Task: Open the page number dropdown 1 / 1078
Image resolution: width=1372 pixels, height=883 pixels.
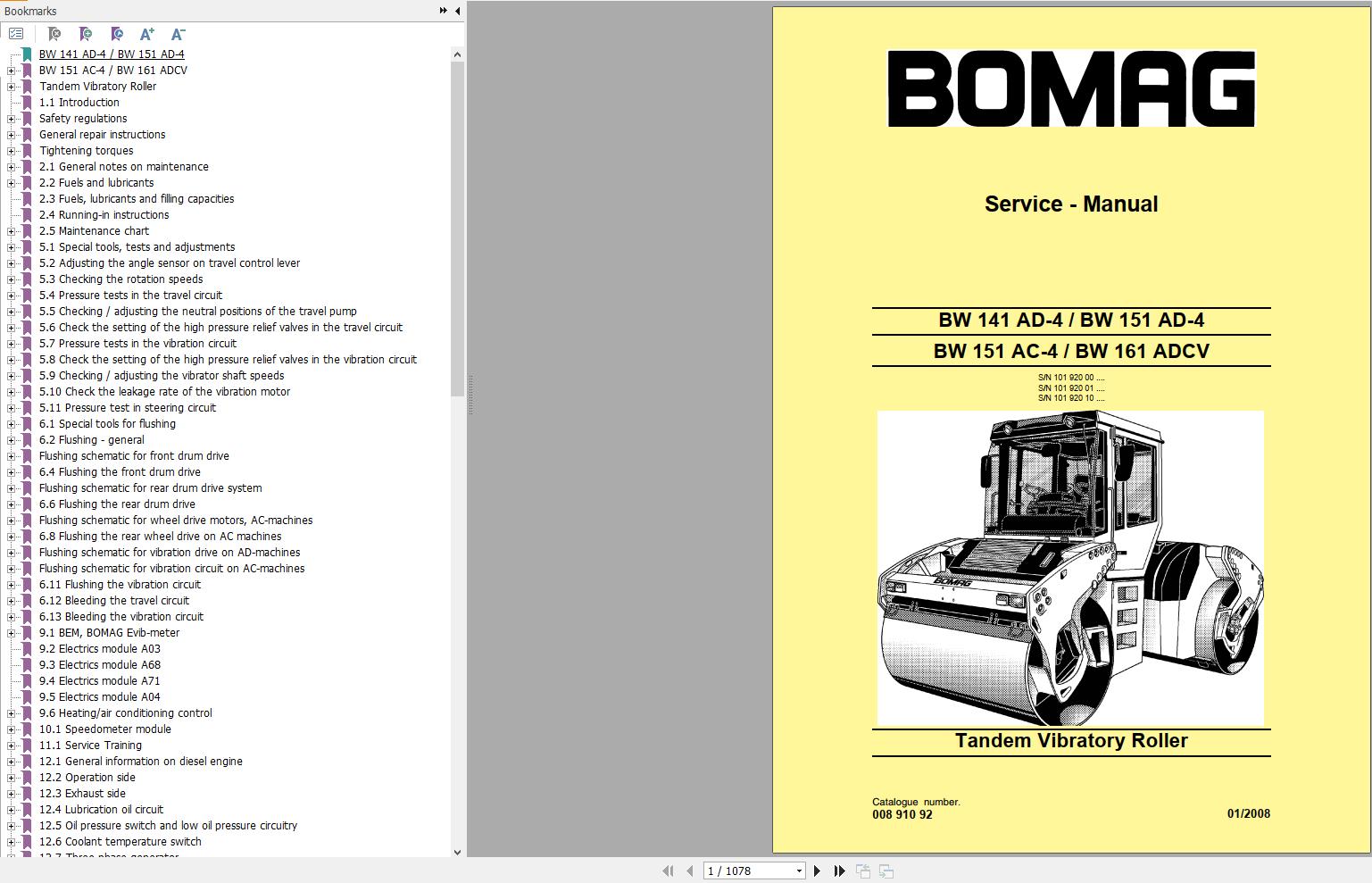Action: pos(799,871)
